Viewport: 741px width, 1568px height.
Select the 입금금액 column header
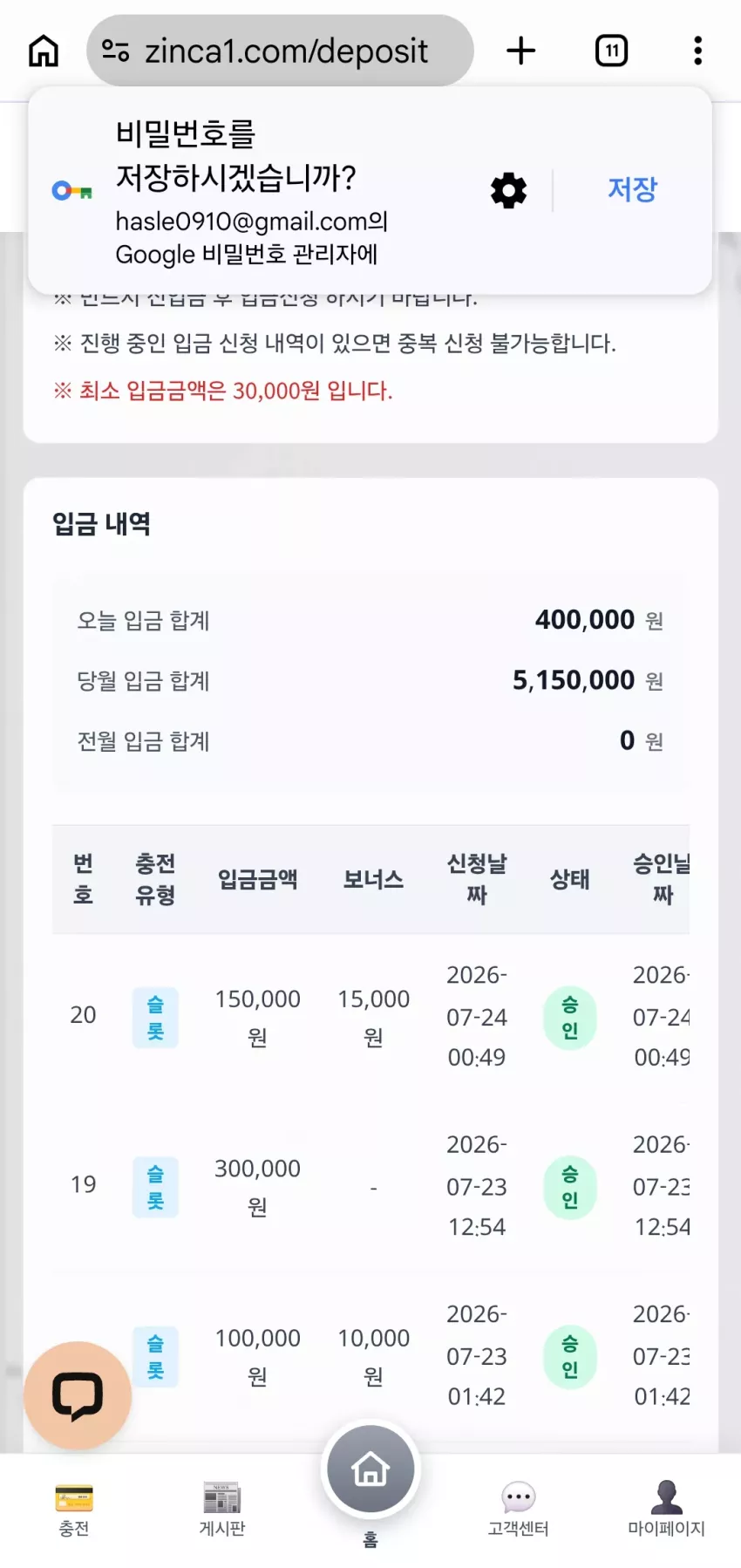[257, 879]
